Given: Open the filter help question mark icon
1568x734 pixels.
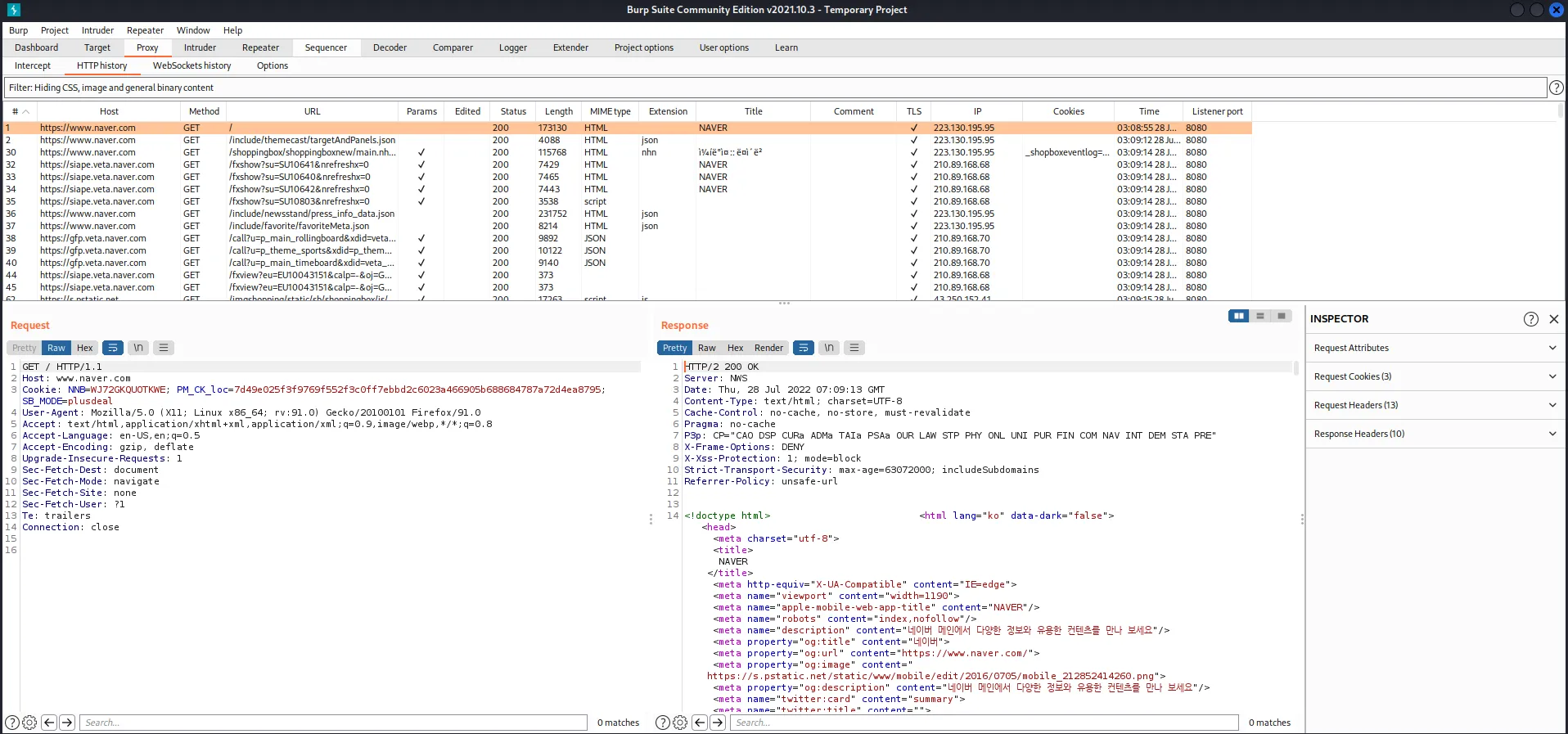Looking at the screenshot, I should tap(1557, 88).
